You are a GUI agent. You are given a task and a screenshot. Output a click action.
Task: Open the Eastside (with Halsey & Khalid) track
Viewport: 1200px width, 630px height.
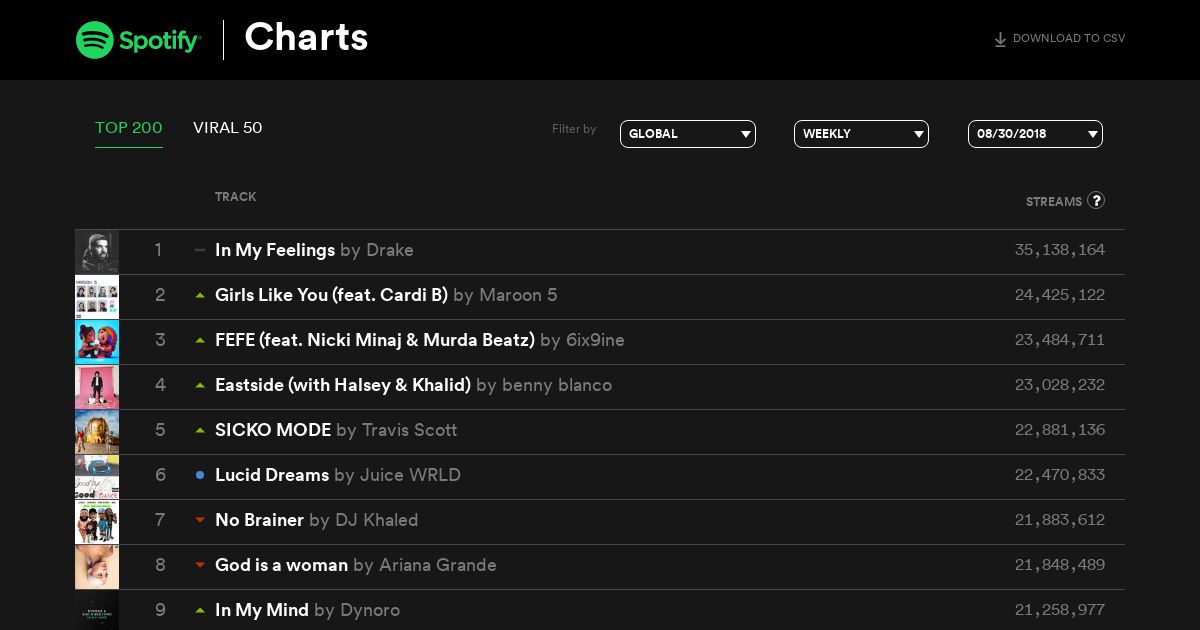pyautogui.click(x=343, y=385)
